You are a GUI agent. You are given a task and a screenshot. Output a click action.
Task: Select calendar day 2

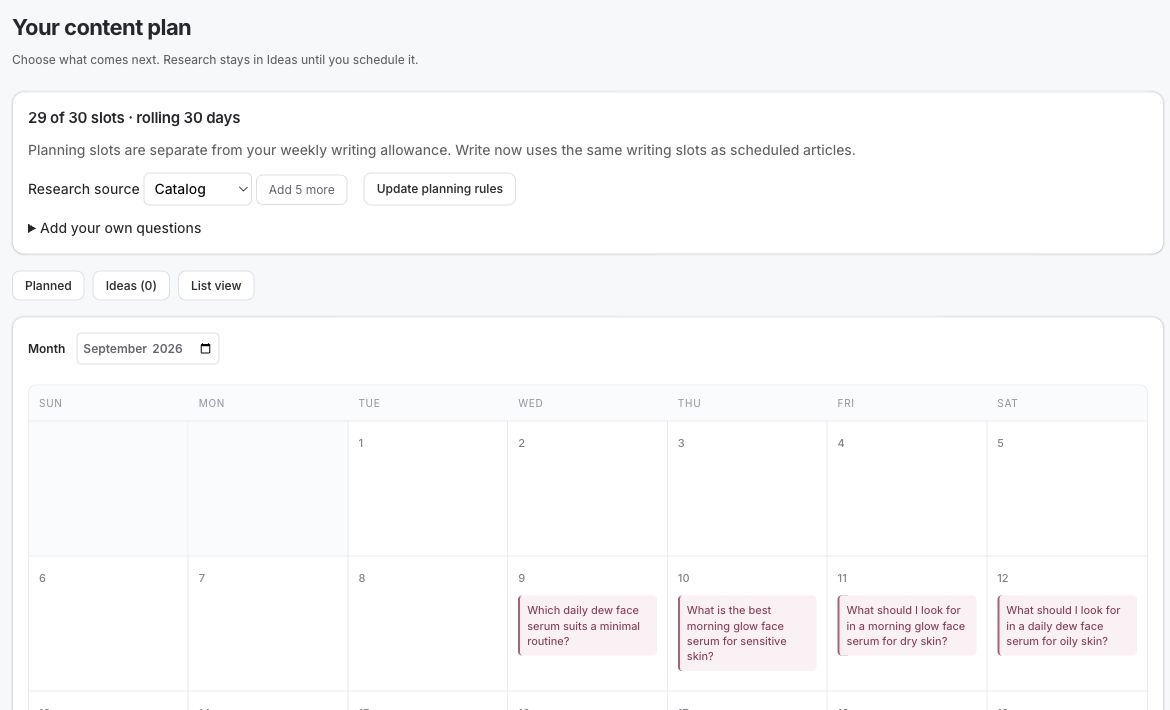(587, 488)
